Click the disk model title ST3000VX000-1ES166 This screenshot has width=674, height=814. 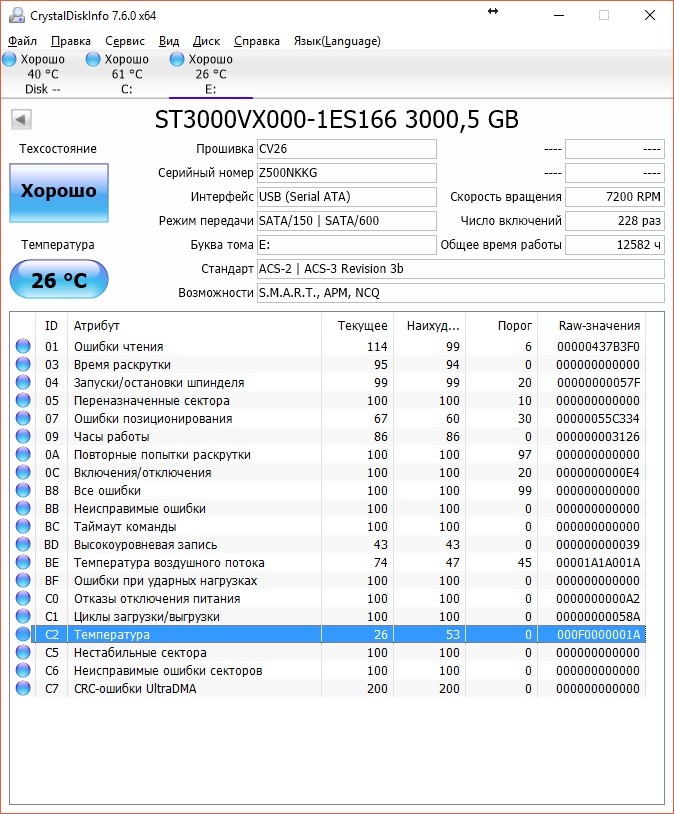point(276,119)
